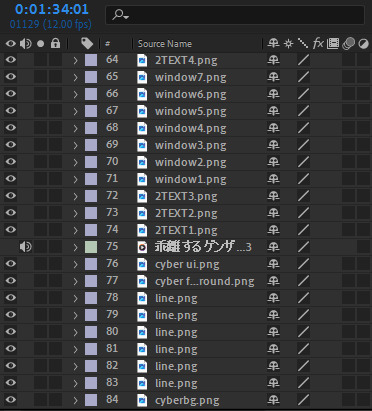Hide layer 64 2TEXT4.png with eye toggle

11,60
